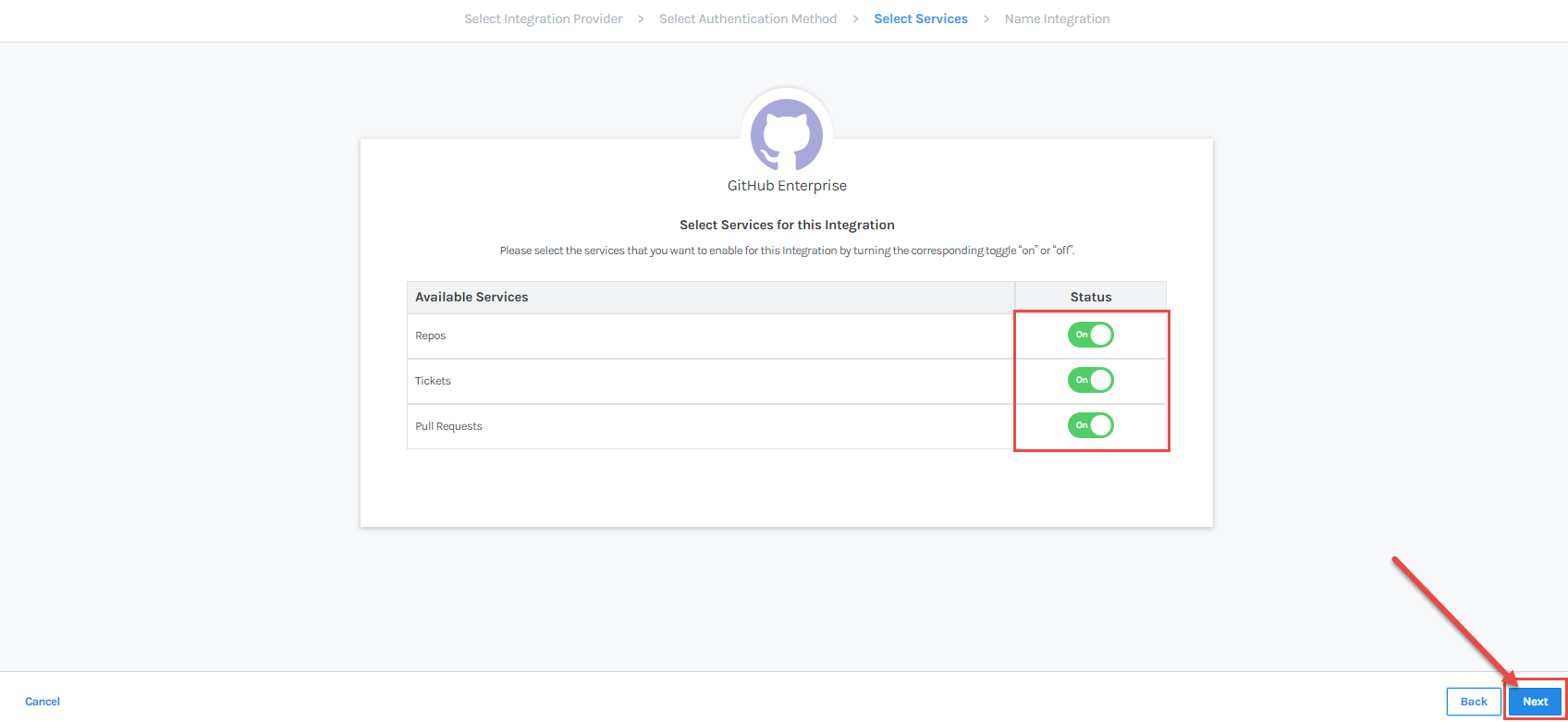Jump to Name Integration step

pos(1057,18)
